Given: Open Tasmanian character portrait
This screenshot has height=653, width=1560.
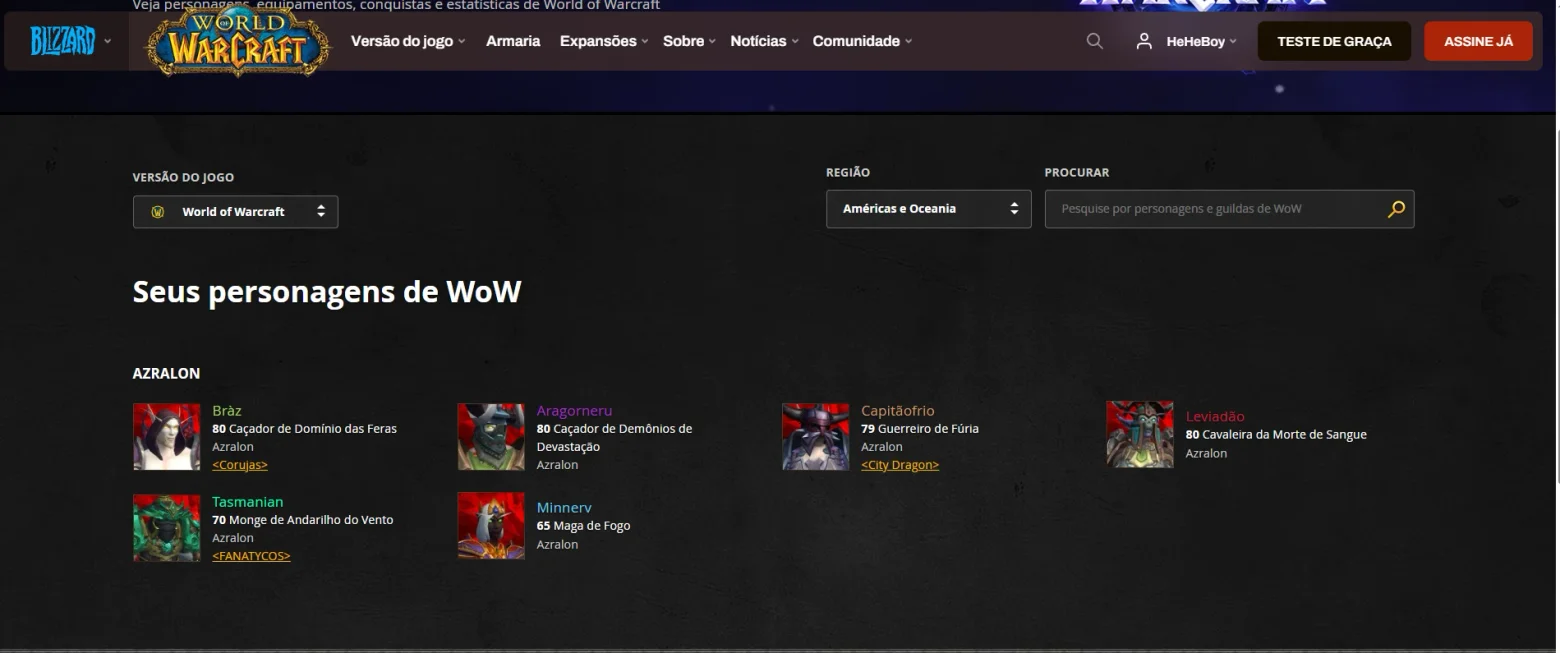Looking at the screenshot, I should (167, 527).
